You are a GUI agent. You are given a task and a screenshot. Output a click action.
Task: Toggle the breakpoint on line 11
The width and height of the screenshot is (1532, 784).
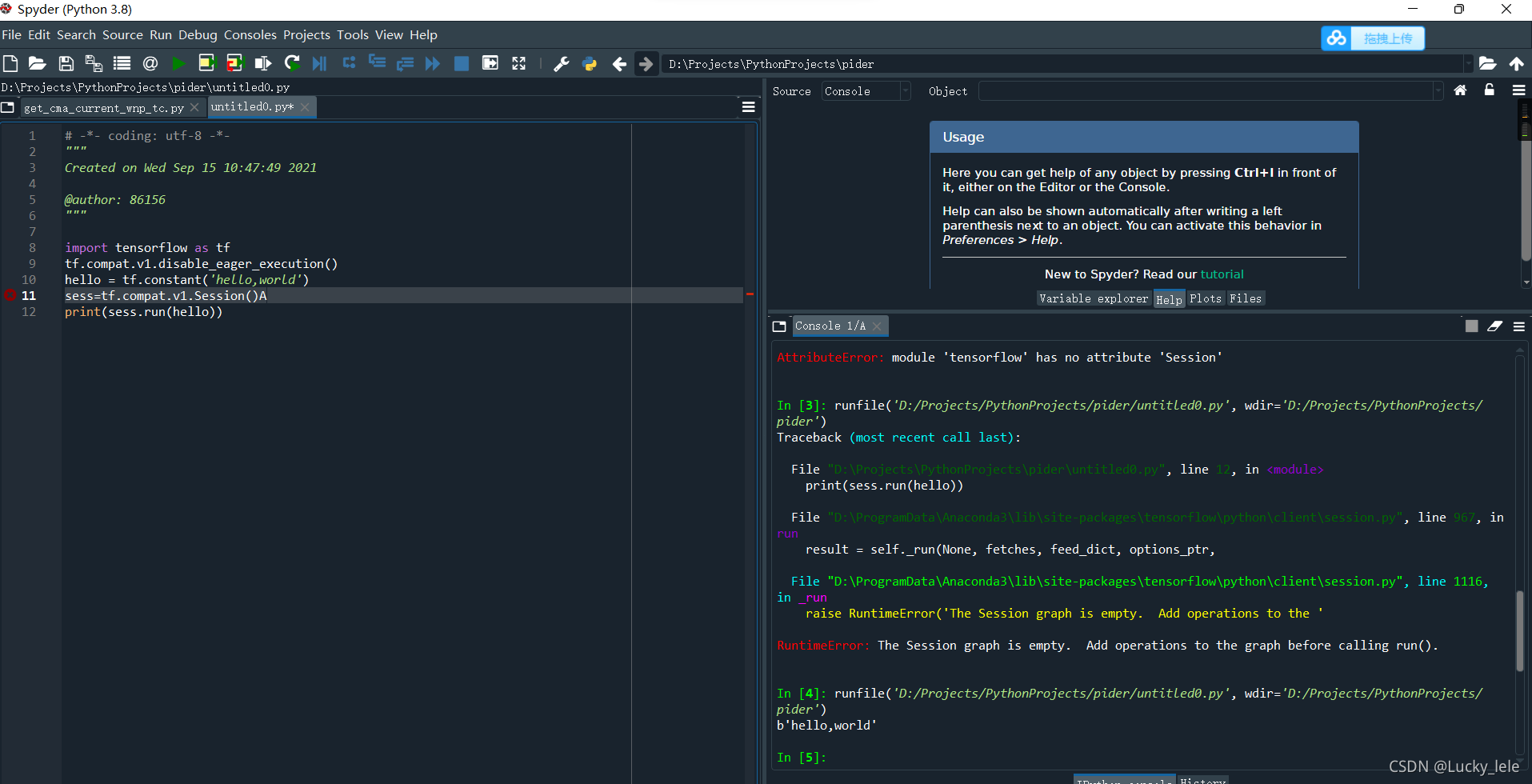(10, 295)
